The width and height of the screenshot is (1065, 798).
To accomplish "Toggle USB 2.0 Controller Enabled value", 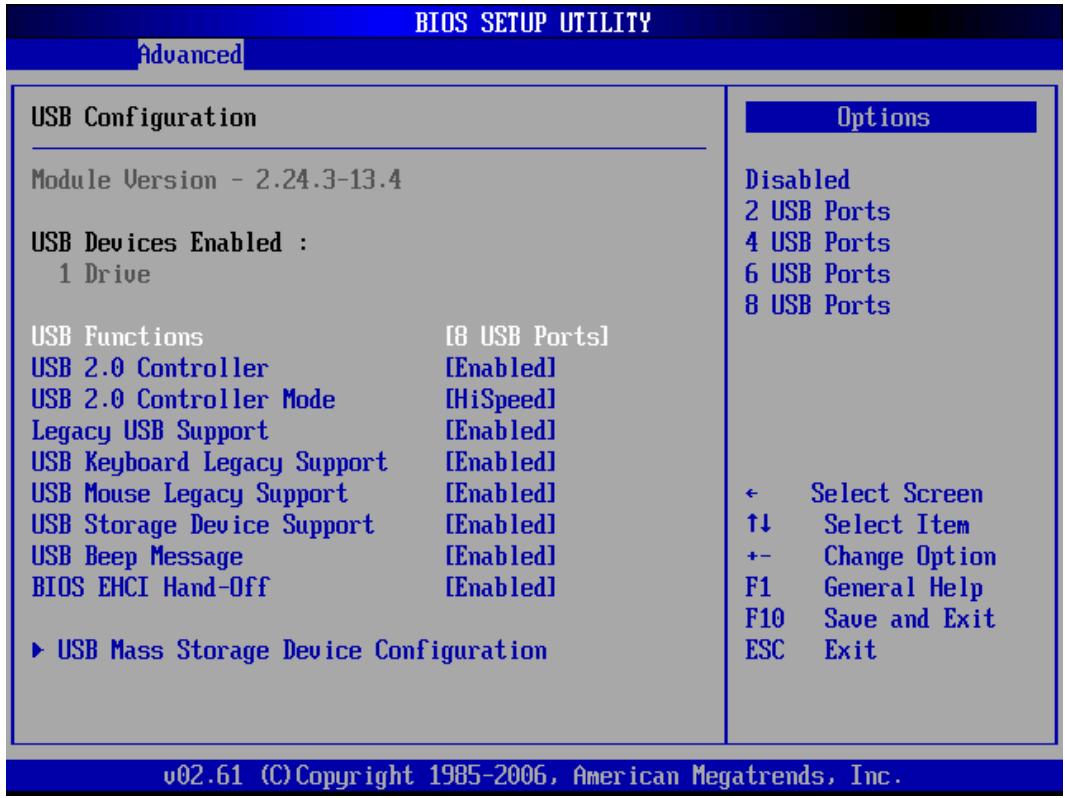I will pyautogui.click(x=501, y=368).
